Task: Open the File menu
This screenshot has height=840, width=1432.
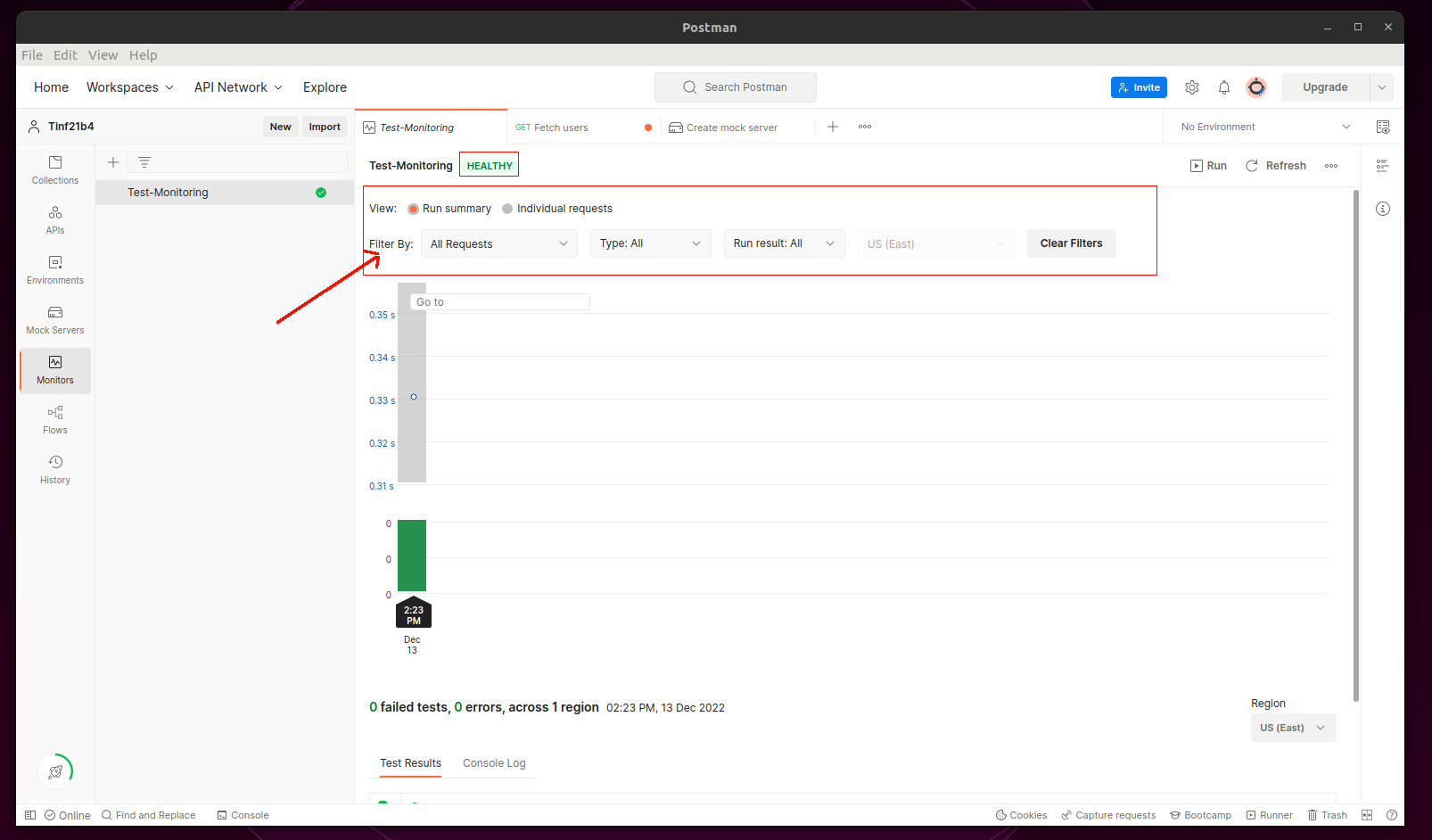Action: (x=31, y=54)
